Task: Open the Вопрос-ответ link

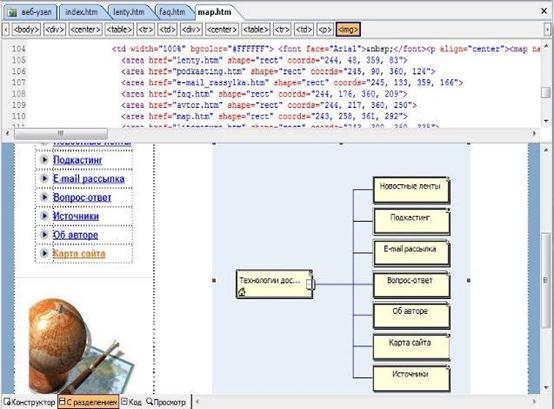Action: [82, 197]
